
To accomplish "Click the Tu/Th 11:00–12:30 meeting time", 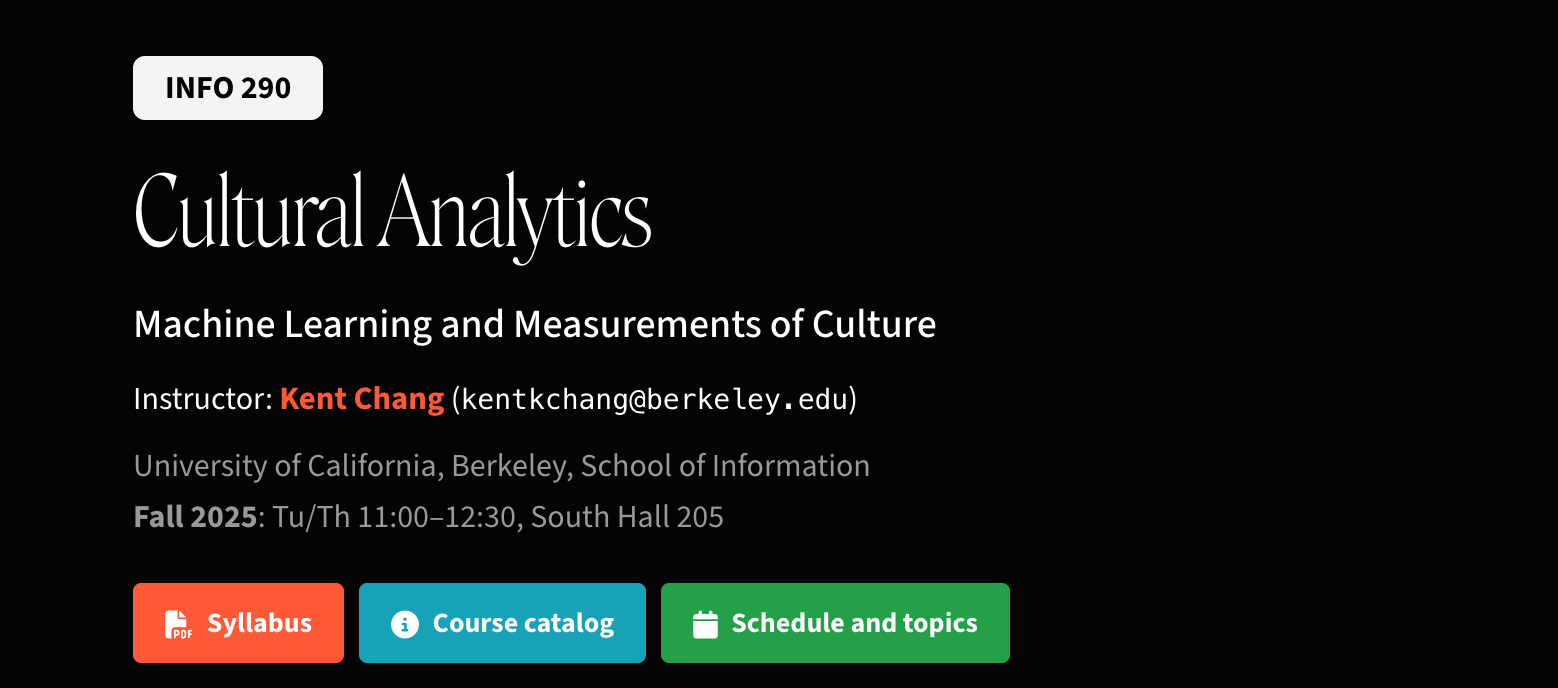I will (x=396, y=517).
